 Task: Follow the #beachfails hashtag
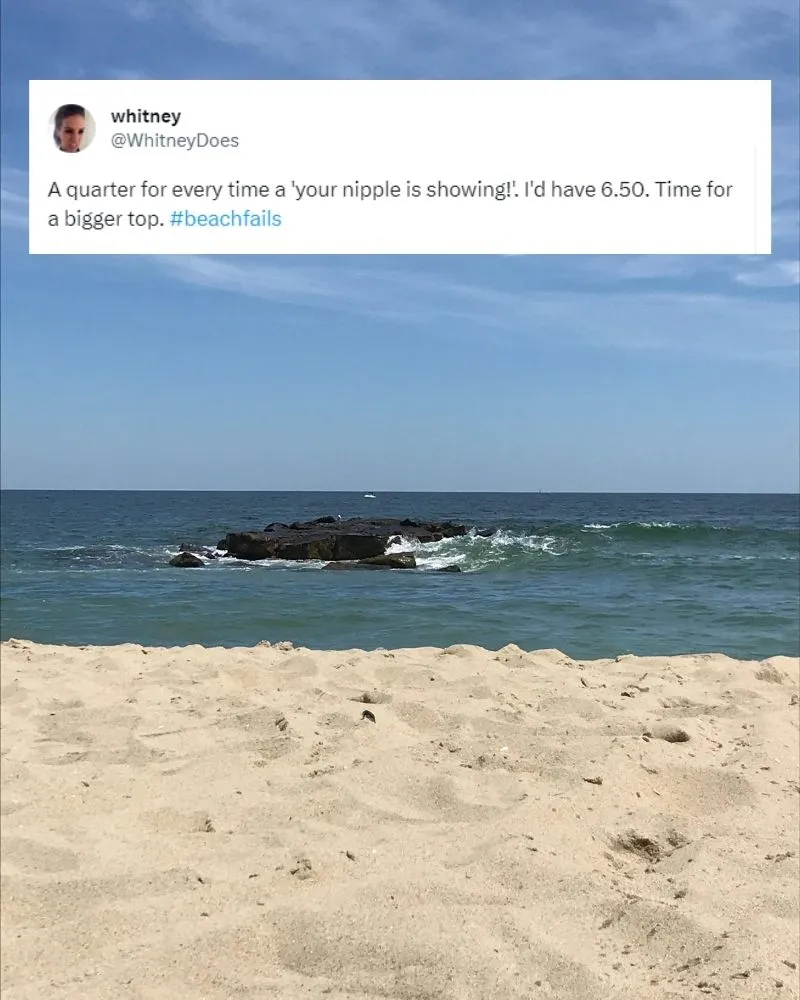[x=226, y=219]
